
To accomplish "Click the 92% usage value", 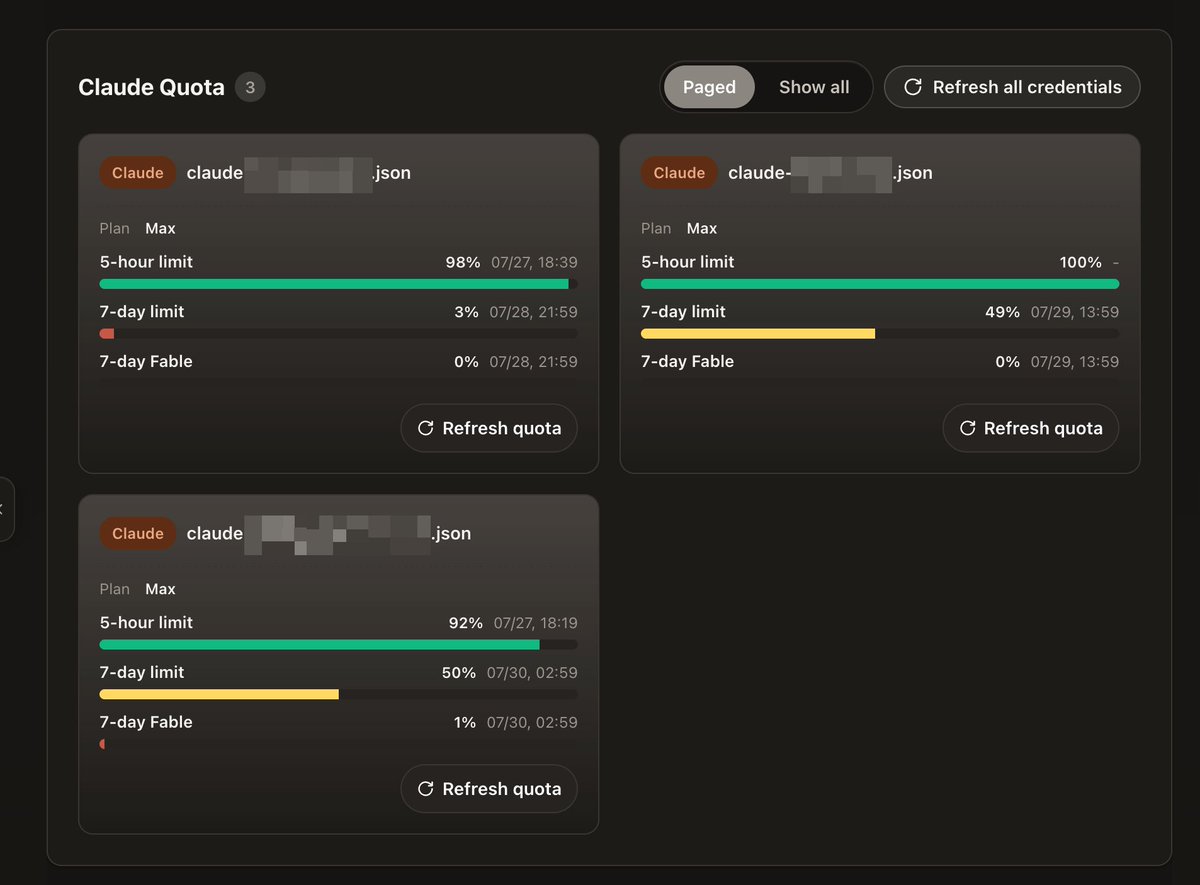I will (x=466, y=623).
